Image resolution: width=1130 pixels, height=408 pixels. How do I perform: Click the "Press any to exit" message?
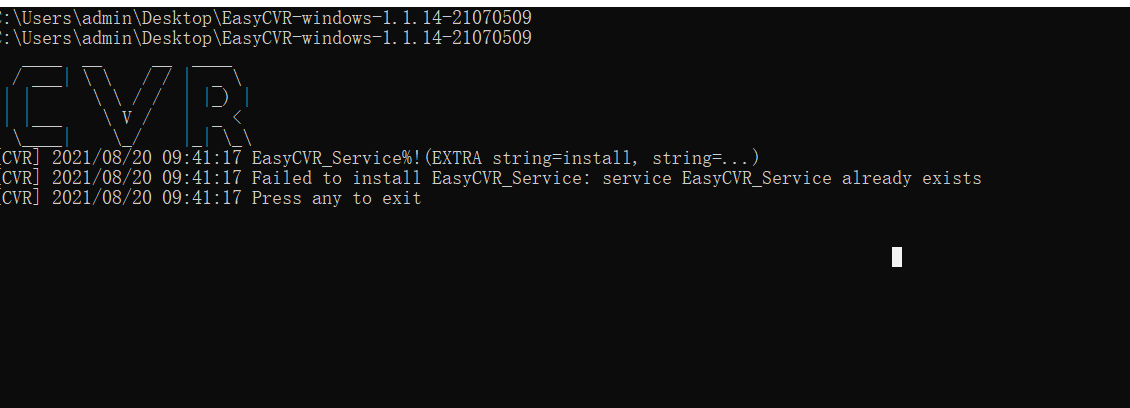336,199
